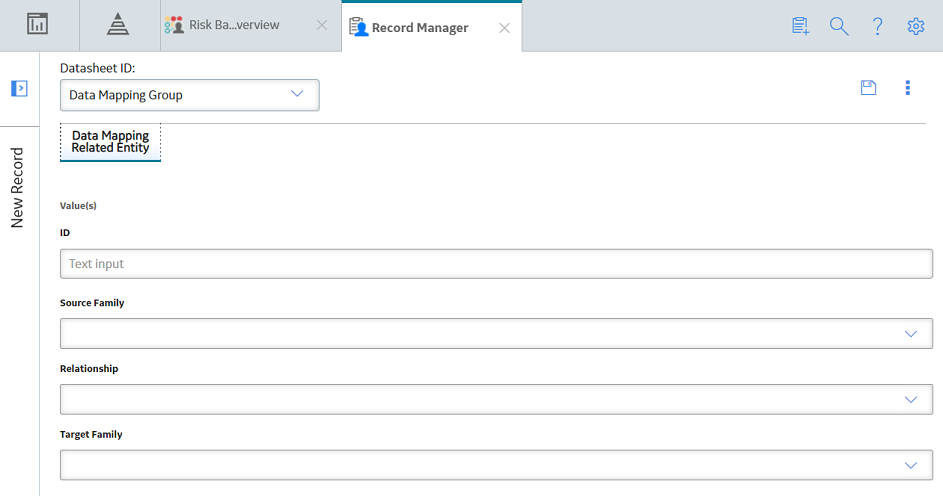
Task: Open the help question mark icon
Action: [x=877, y=26]
